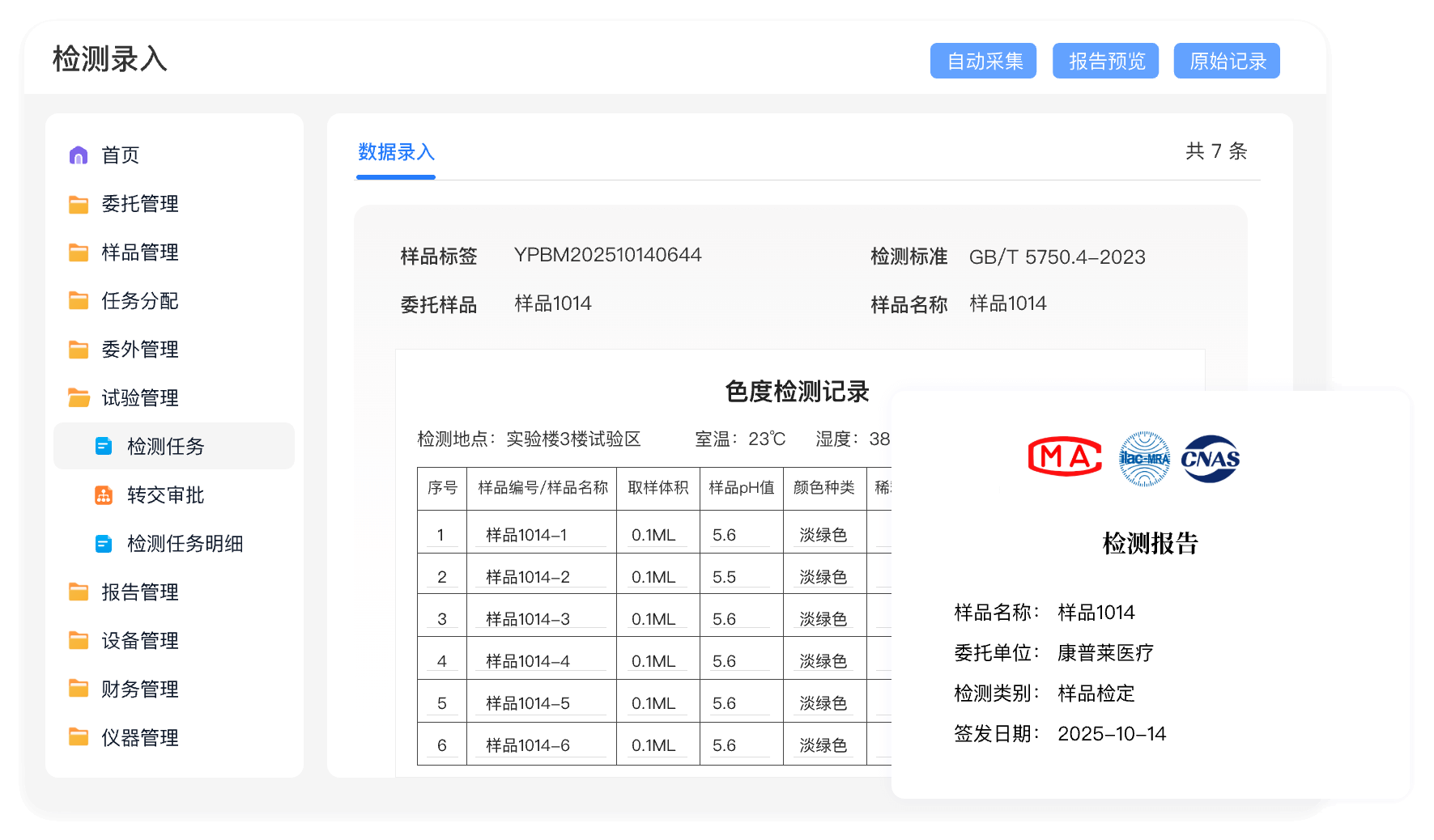Click the ilac-MRA round logo

click(x=1144, y=459)
